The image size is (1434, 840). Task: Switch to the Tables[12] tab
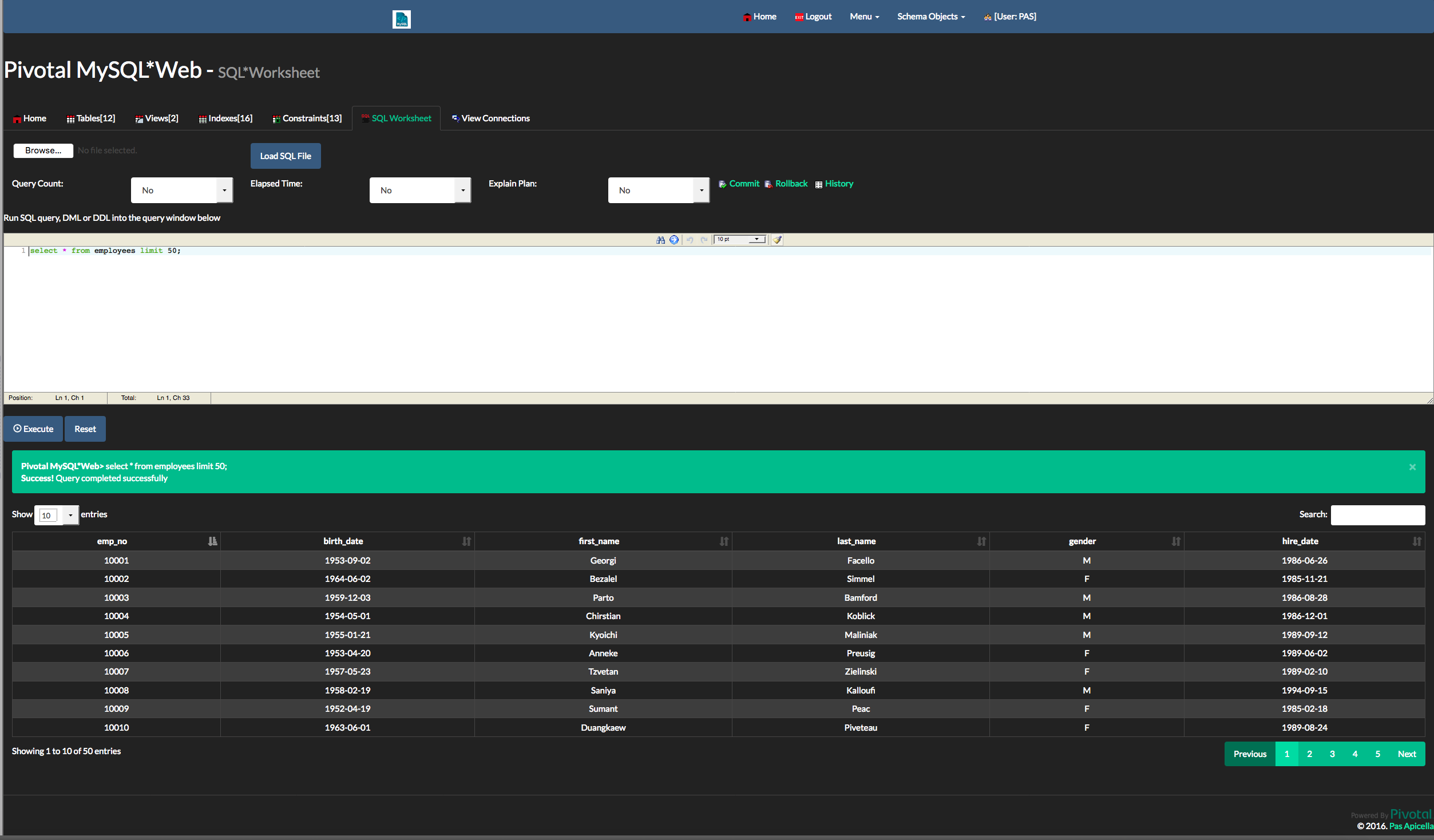pos(91,118)
